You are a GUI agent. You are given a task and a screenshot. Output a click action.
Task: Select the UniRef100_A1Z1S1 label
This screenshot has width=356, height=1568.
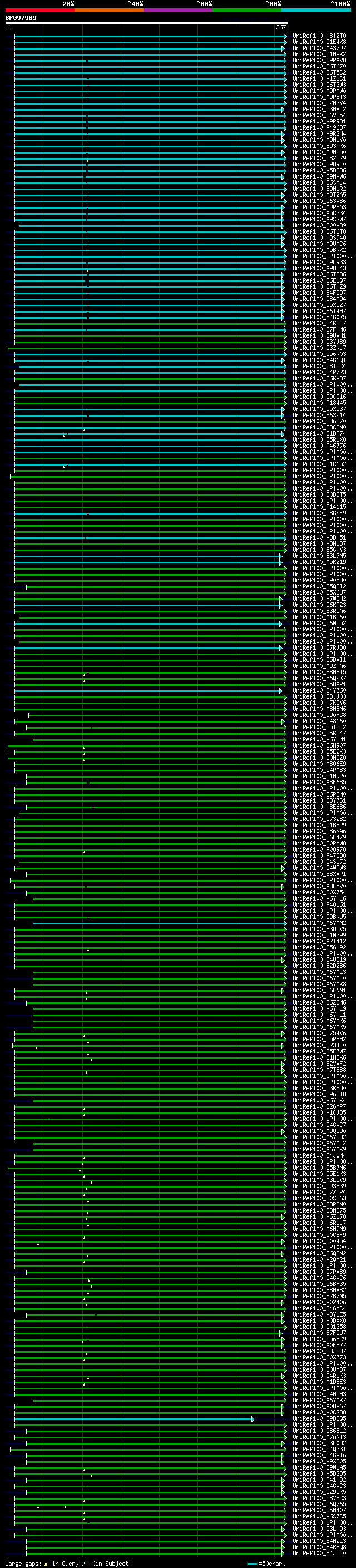click(x=319, y=78)
